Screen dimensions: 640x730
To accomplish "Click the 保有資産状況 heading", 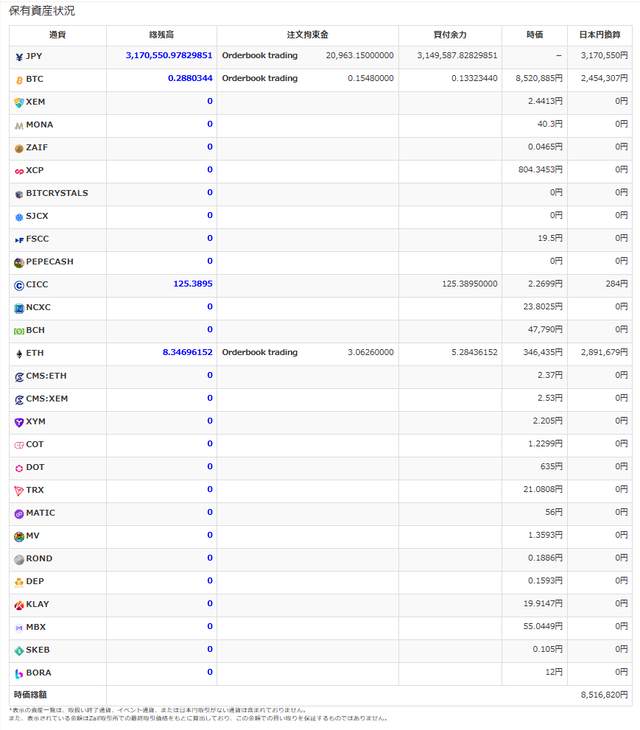I will 42,11.
